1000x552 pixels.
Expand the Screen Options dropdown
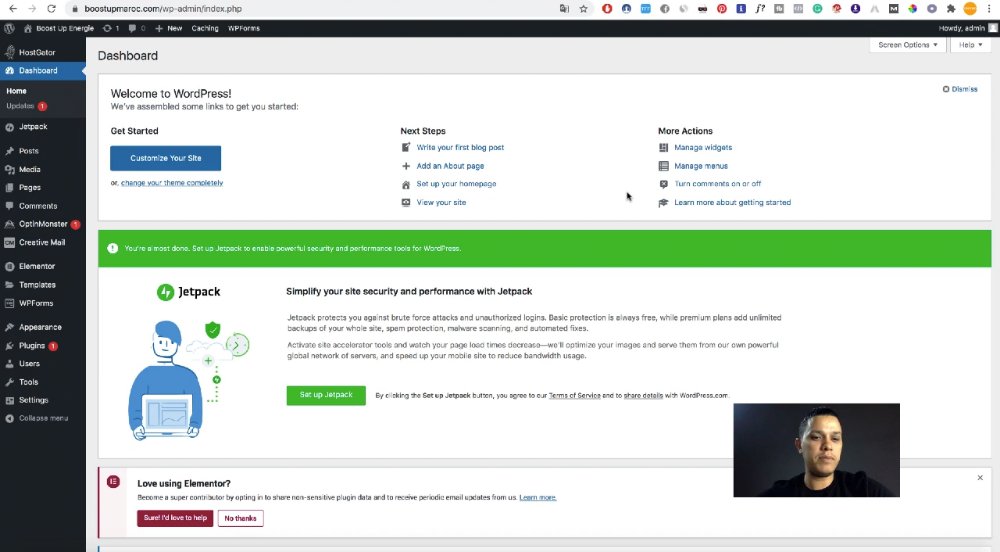coord(907,45)
